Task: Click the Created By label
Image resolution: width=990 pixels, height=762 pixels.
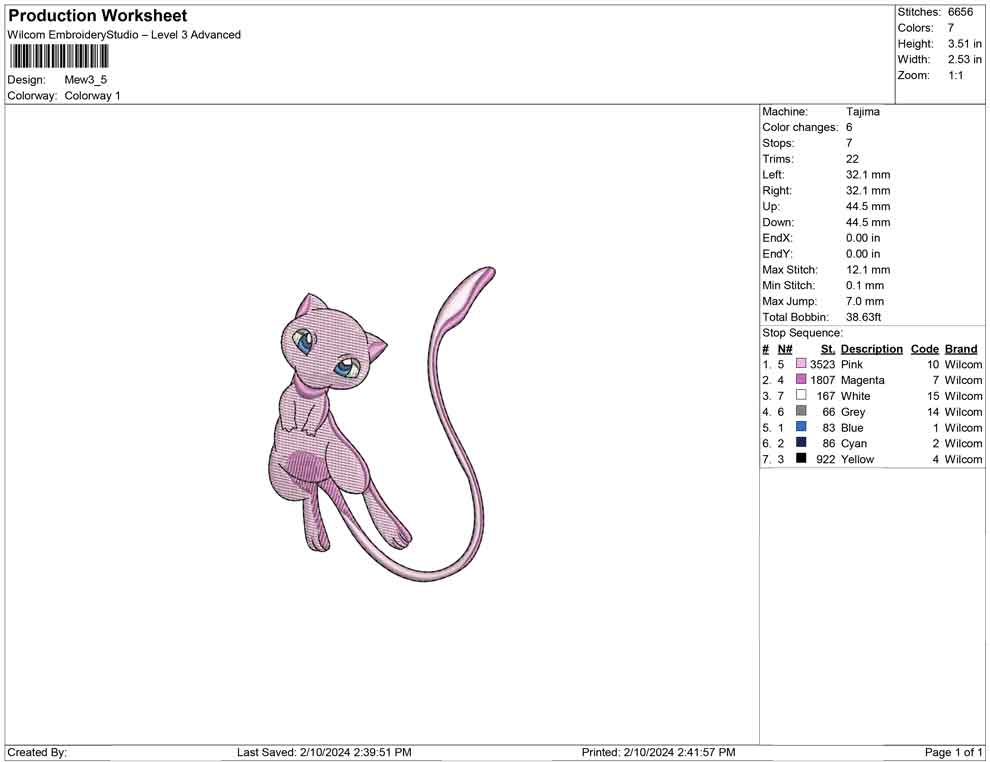Action: point(37,753)
